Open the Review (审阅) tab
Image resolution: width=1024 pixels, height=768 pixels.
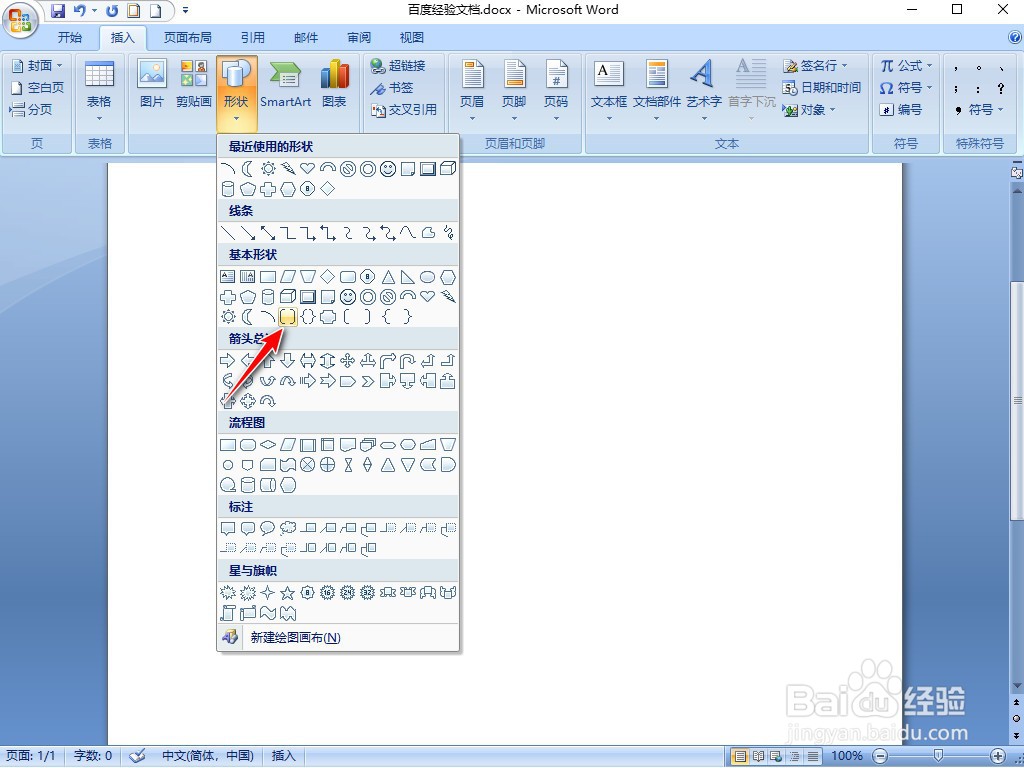tap(359, 37)
